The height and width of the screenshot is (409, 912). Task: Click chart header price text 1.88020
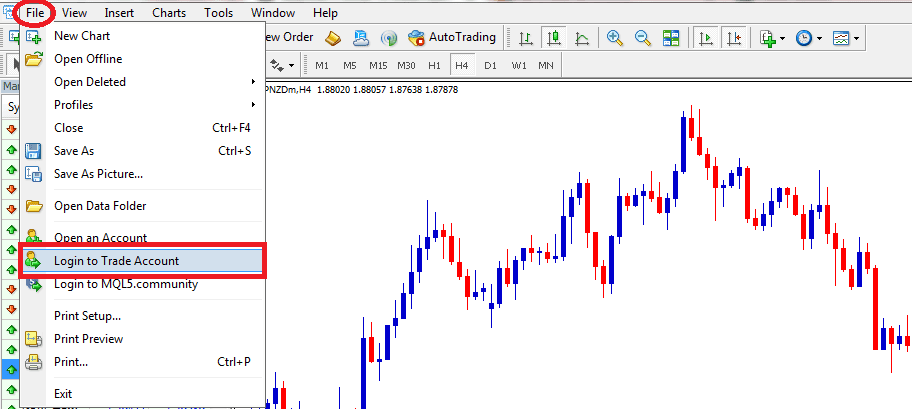pos(334,90)
